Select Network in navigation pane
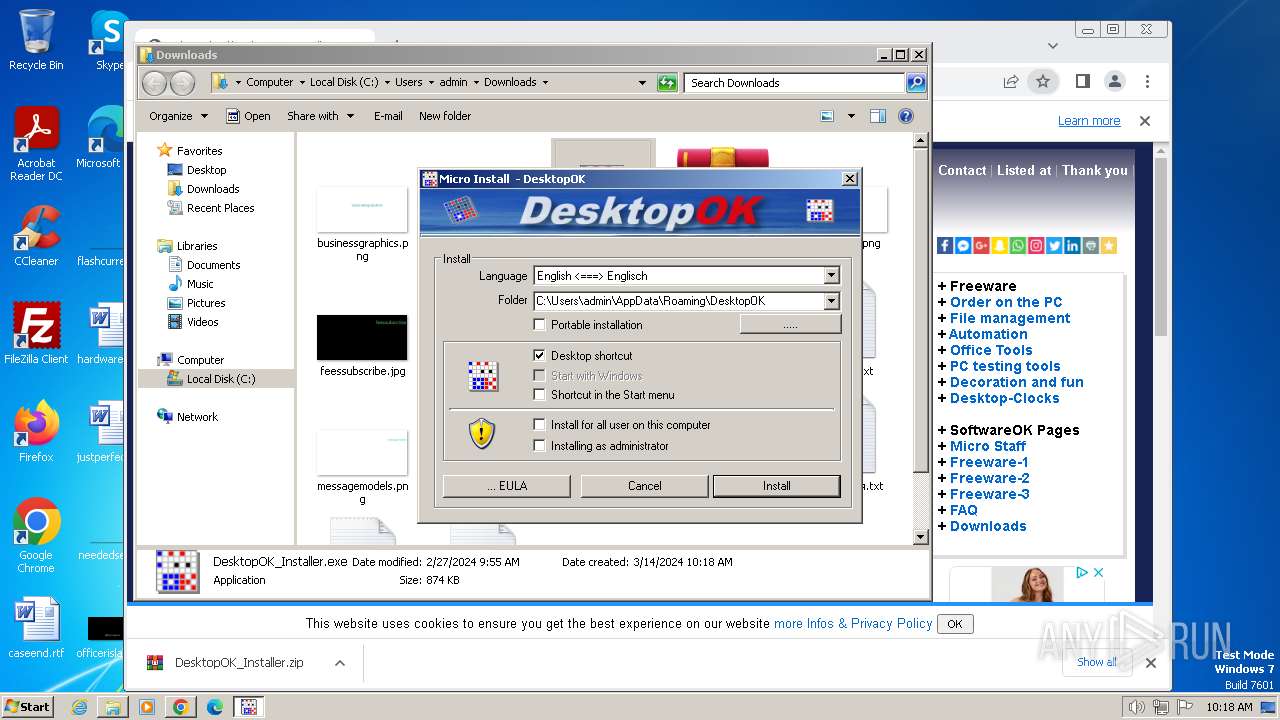This screenshot has width=1280, height=720. [x=197, y=417]
